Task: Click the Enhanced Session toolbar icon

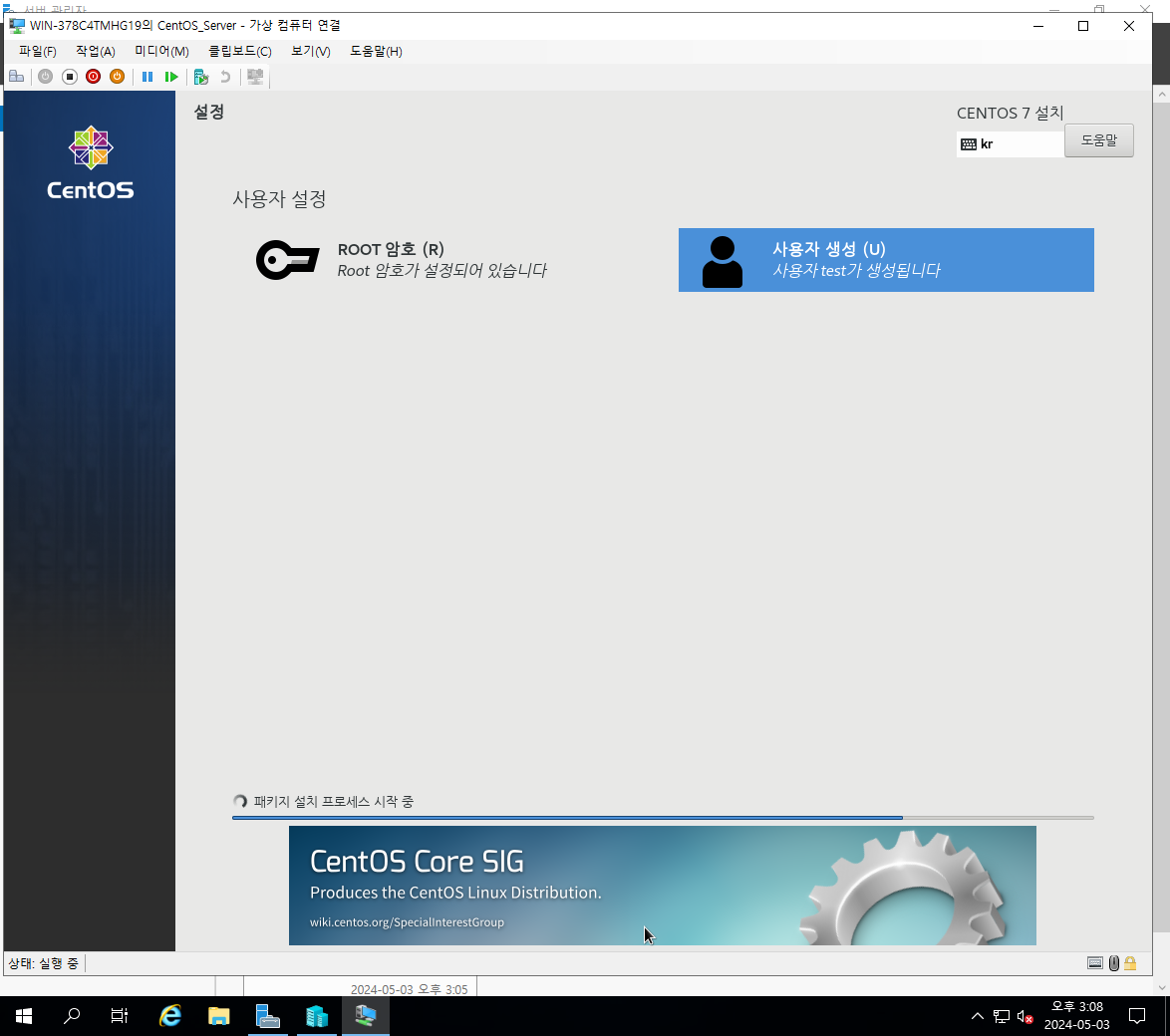Action: click(x=255, y=77)
